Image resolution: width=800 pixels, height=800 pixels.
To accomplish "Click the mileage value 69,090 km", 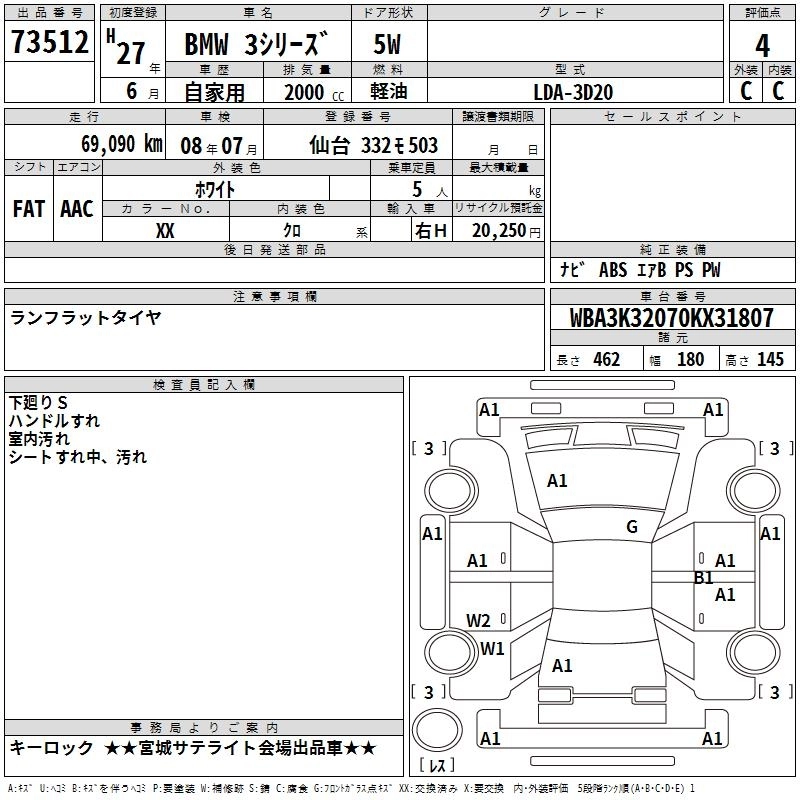I will pyautogui.click(x=108, y=145).
